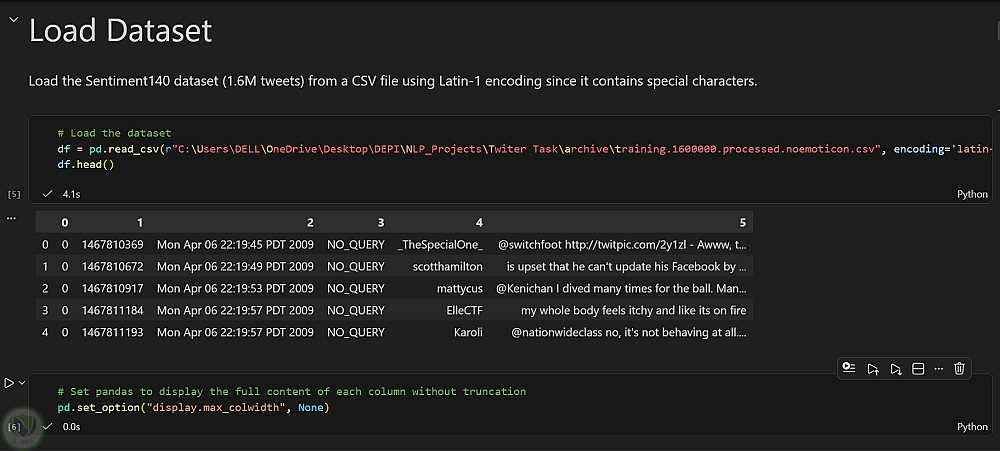Click the green success checkmark showing 4.1s
Screen dimensions: 1000x451
pyautogui.click(x=47, y=193)
